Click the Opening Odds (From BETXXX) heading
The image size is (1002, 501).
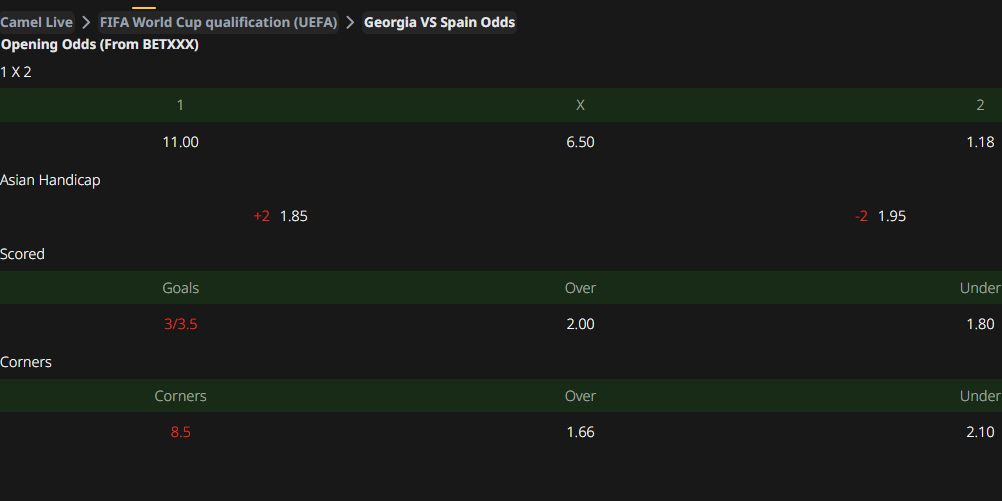click(100, 45)
